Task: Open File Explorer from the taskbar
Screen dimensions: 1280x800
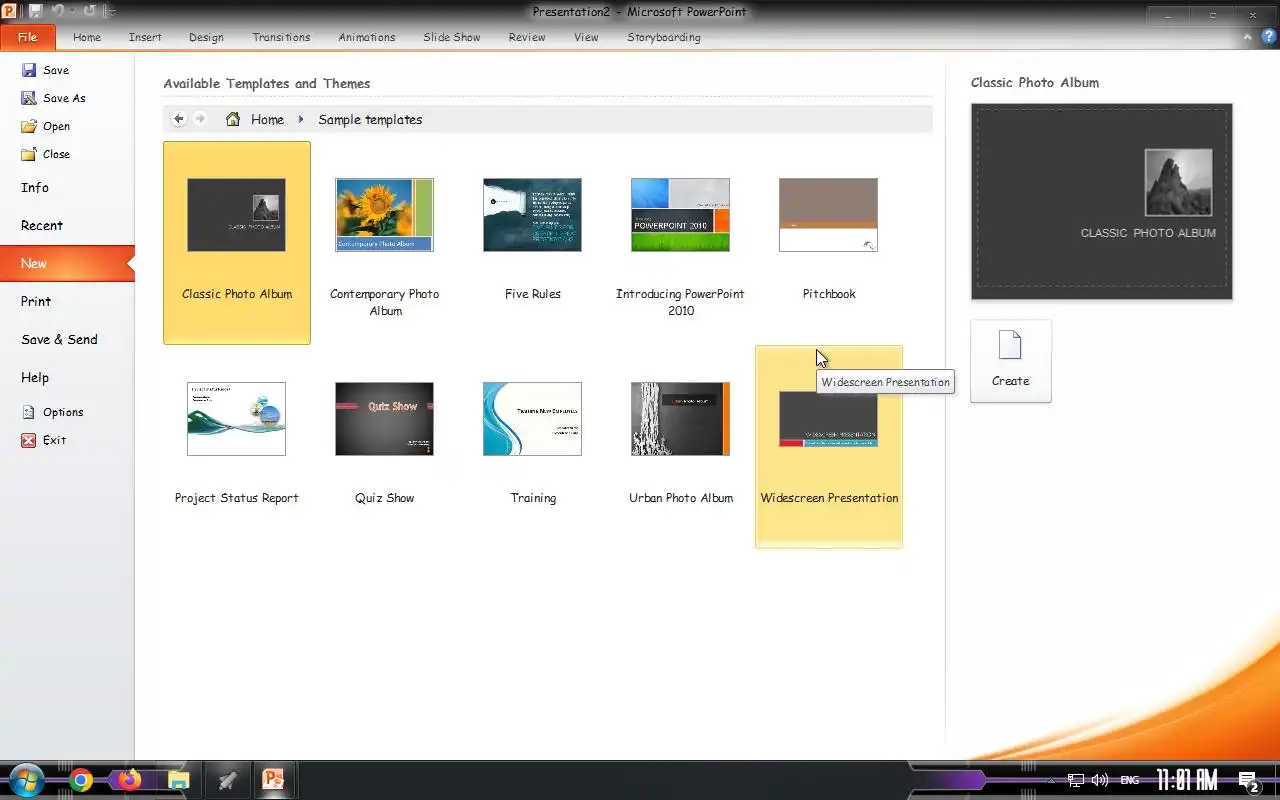Action: coord(178,780)
